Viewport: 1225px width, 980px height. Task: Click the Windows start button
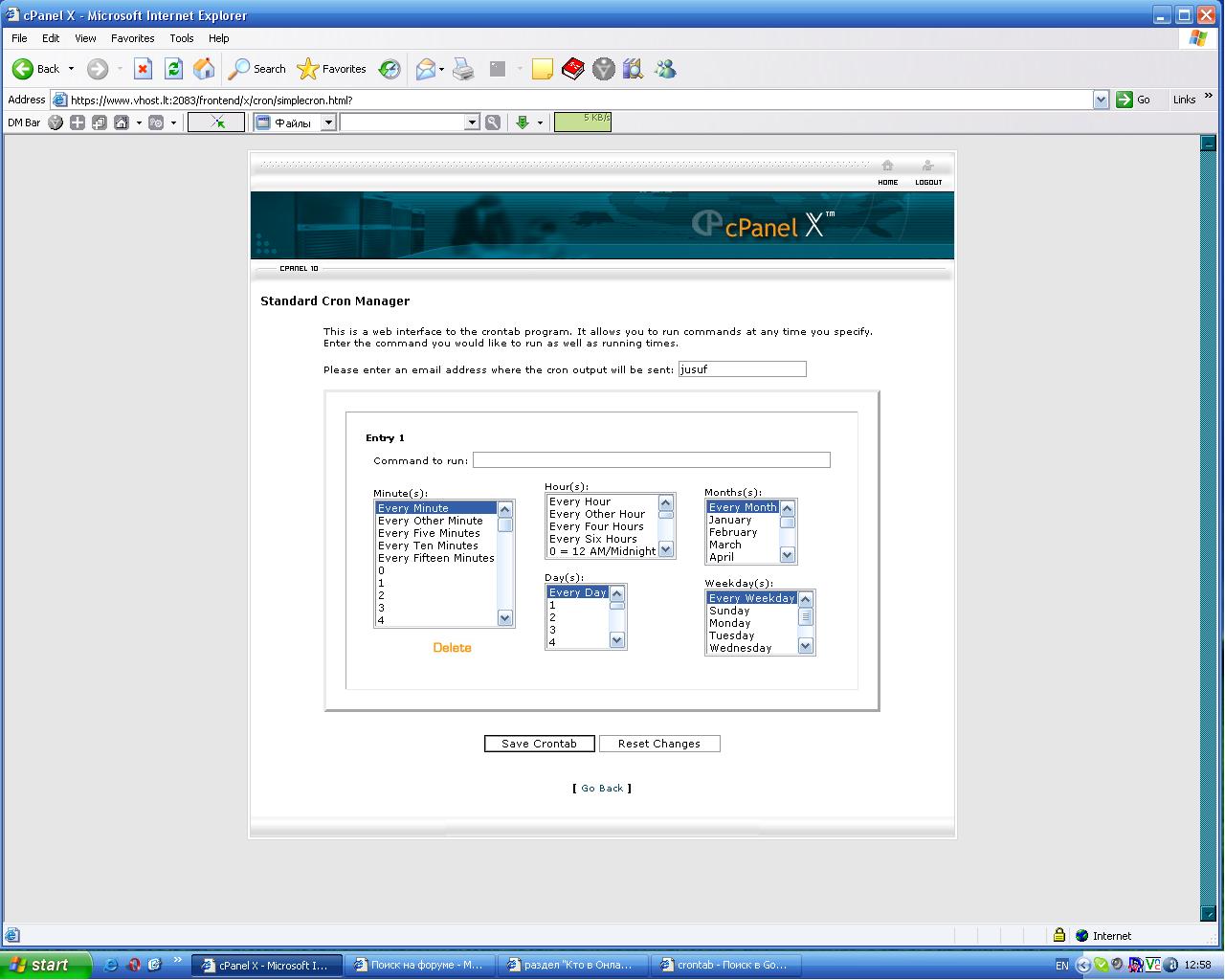point(45,965)
